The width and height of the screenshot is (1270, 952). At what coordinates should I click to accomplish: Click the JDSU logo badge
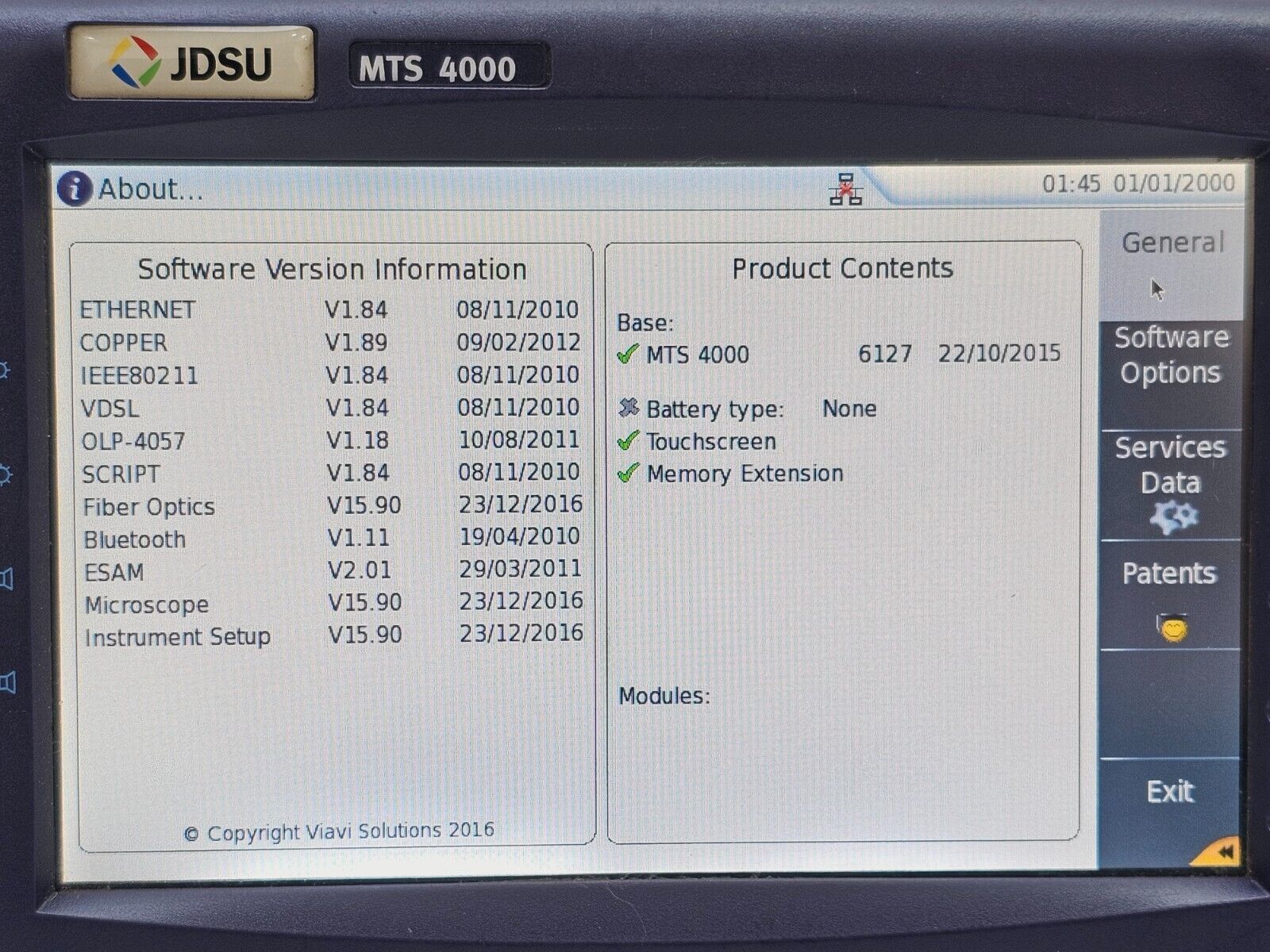tap(191, 63)
